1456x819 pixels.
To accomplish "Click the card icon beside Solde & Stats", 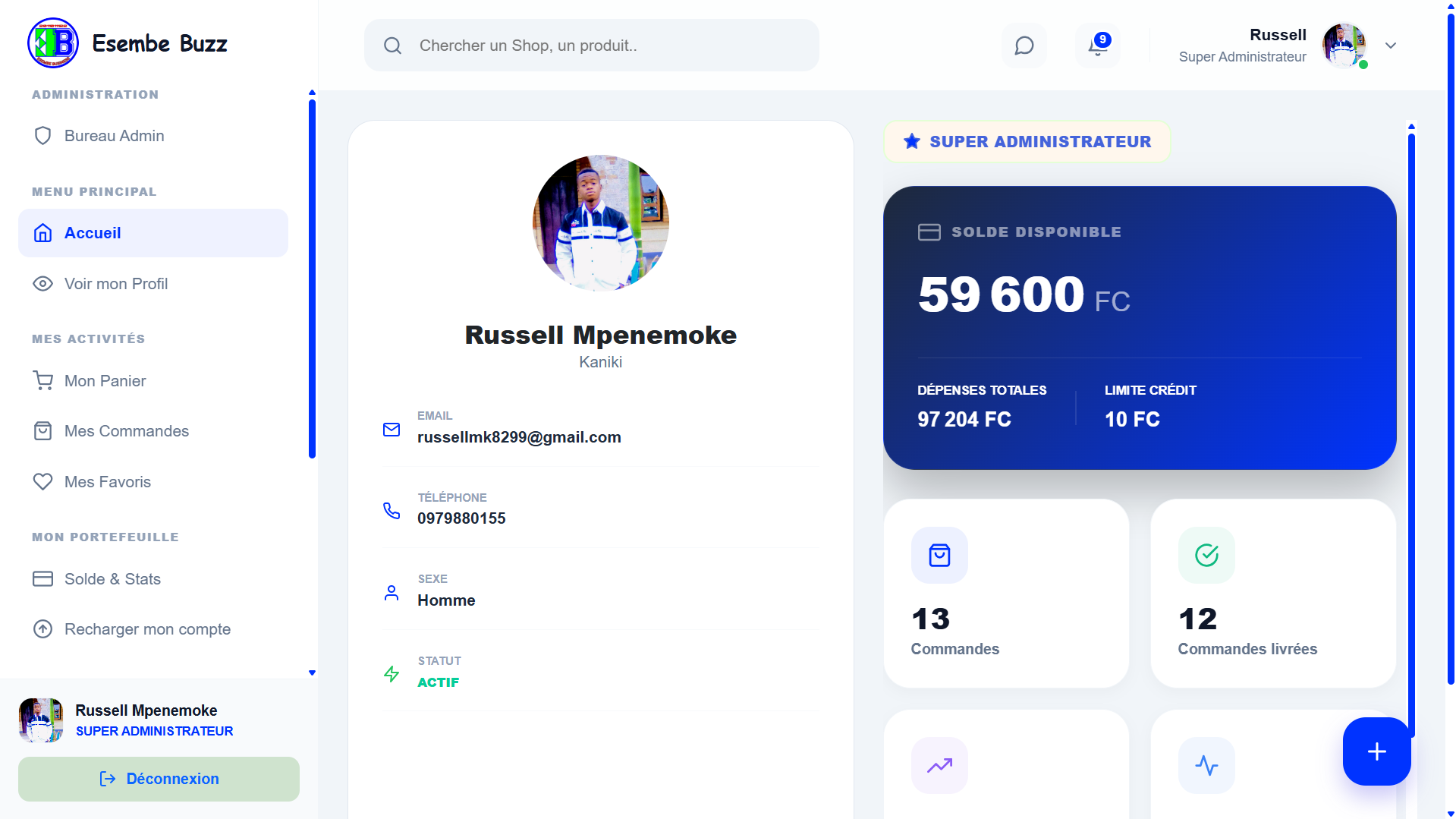I will [43, 579].
